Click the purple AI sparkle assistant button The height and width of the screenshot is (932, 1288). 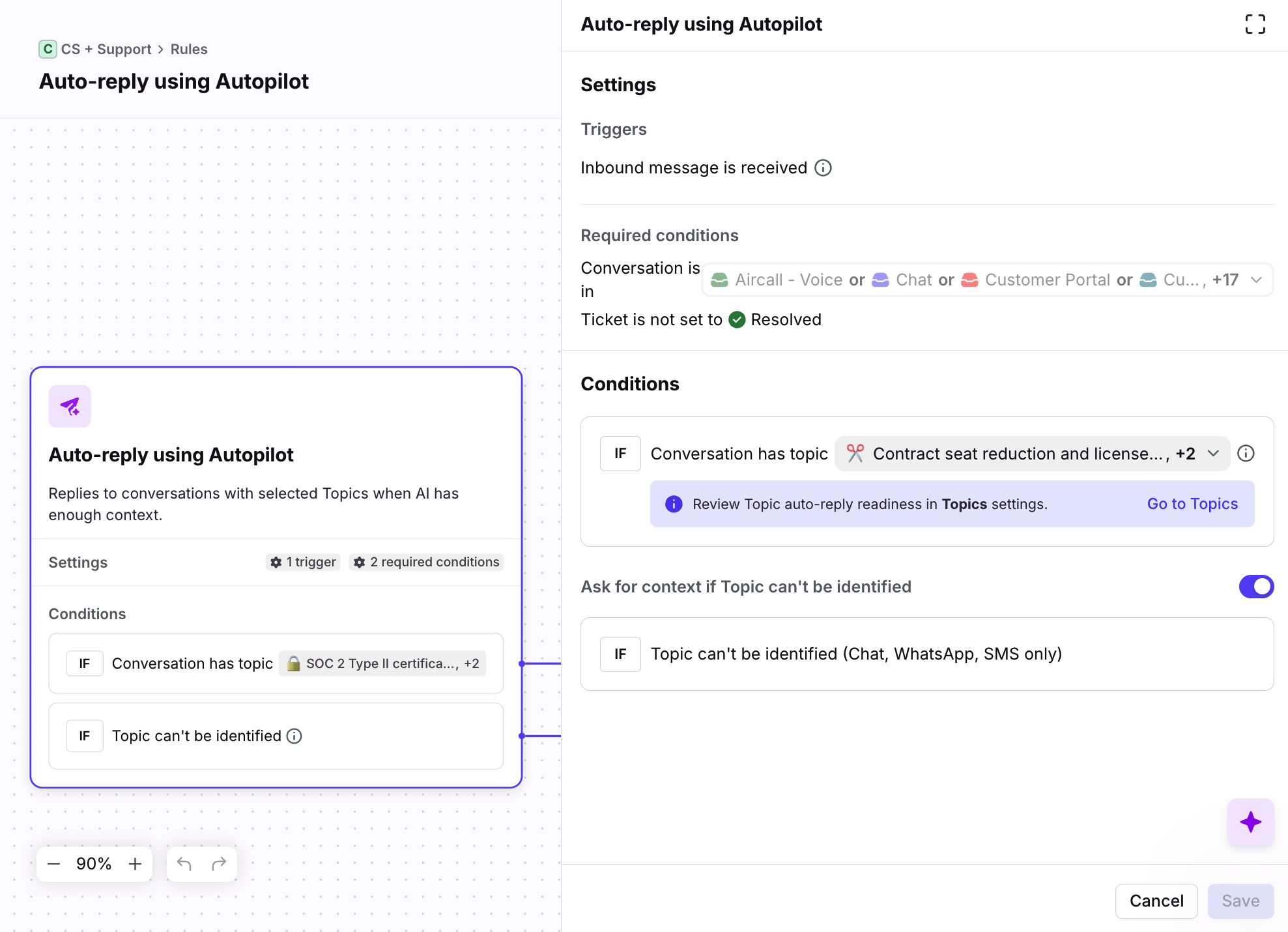pyautogui.click(x=1250, y=822)
